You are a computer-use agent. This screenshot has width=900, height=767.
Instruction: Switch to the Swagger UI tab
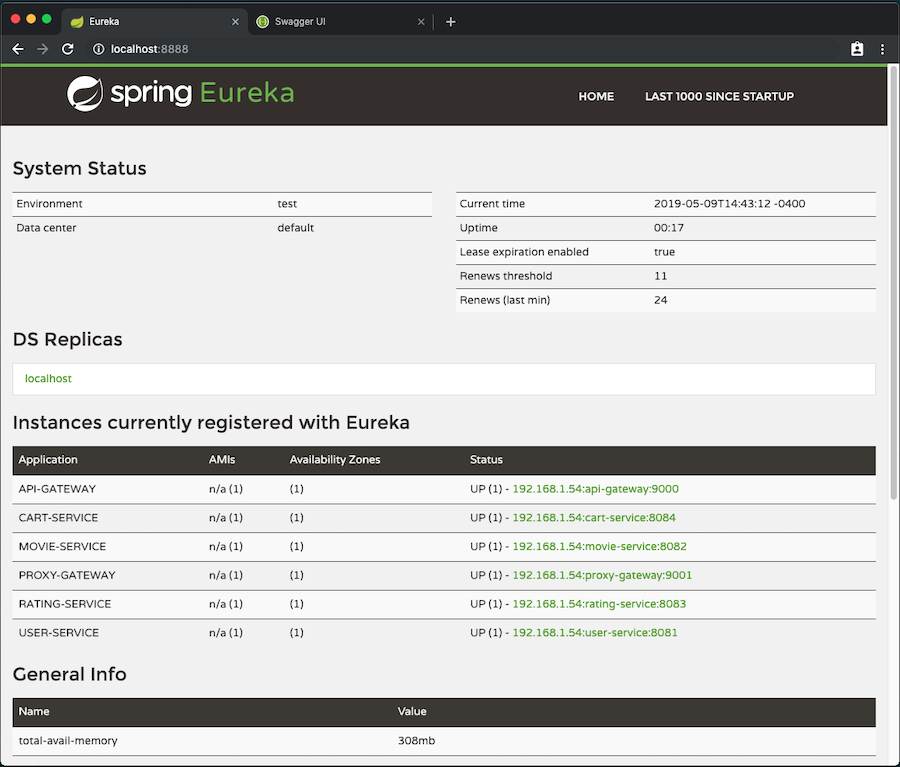(341, 22)
